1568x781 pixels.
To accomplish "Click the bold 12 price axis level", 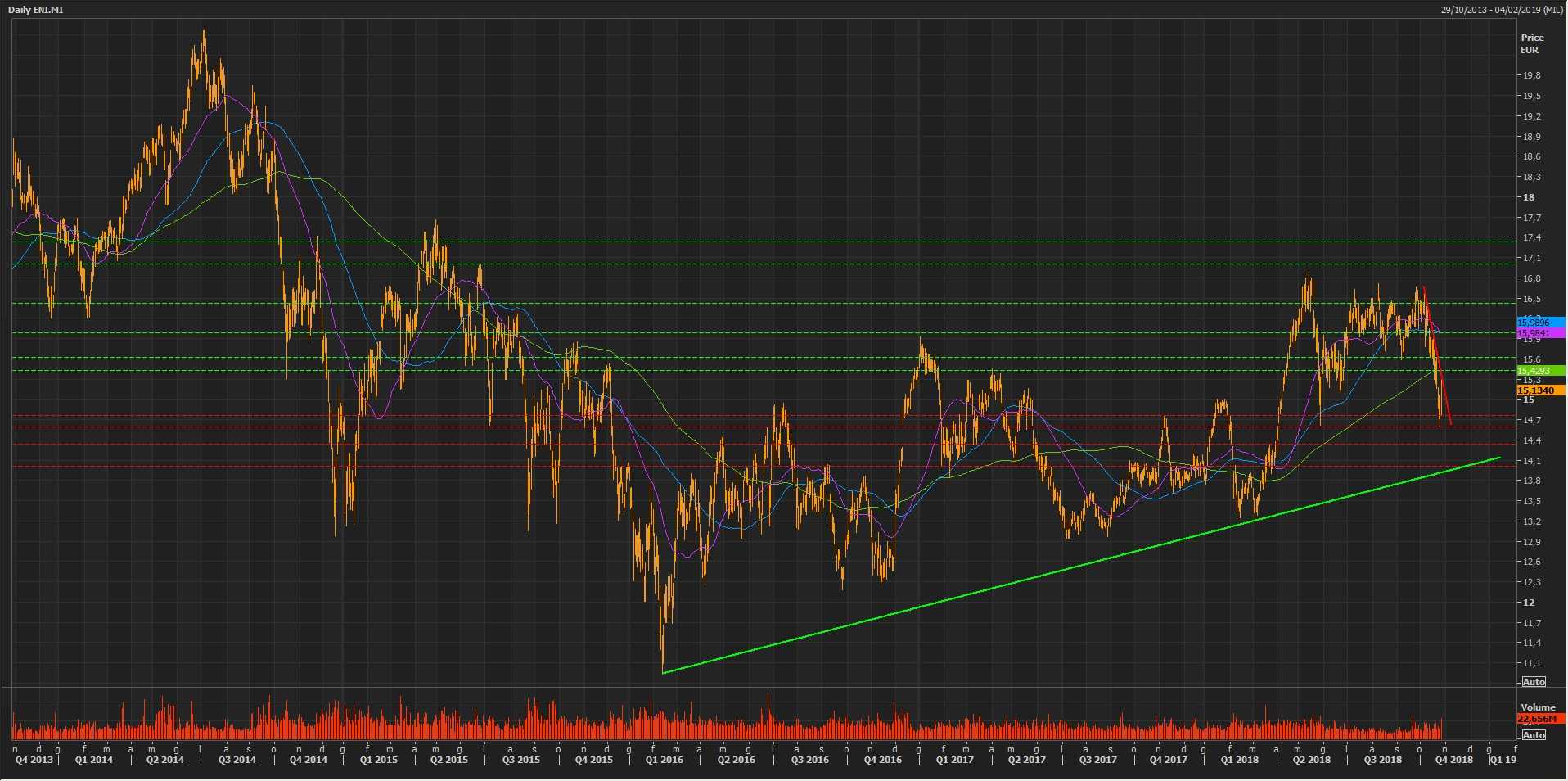I will click(1528, 603).
